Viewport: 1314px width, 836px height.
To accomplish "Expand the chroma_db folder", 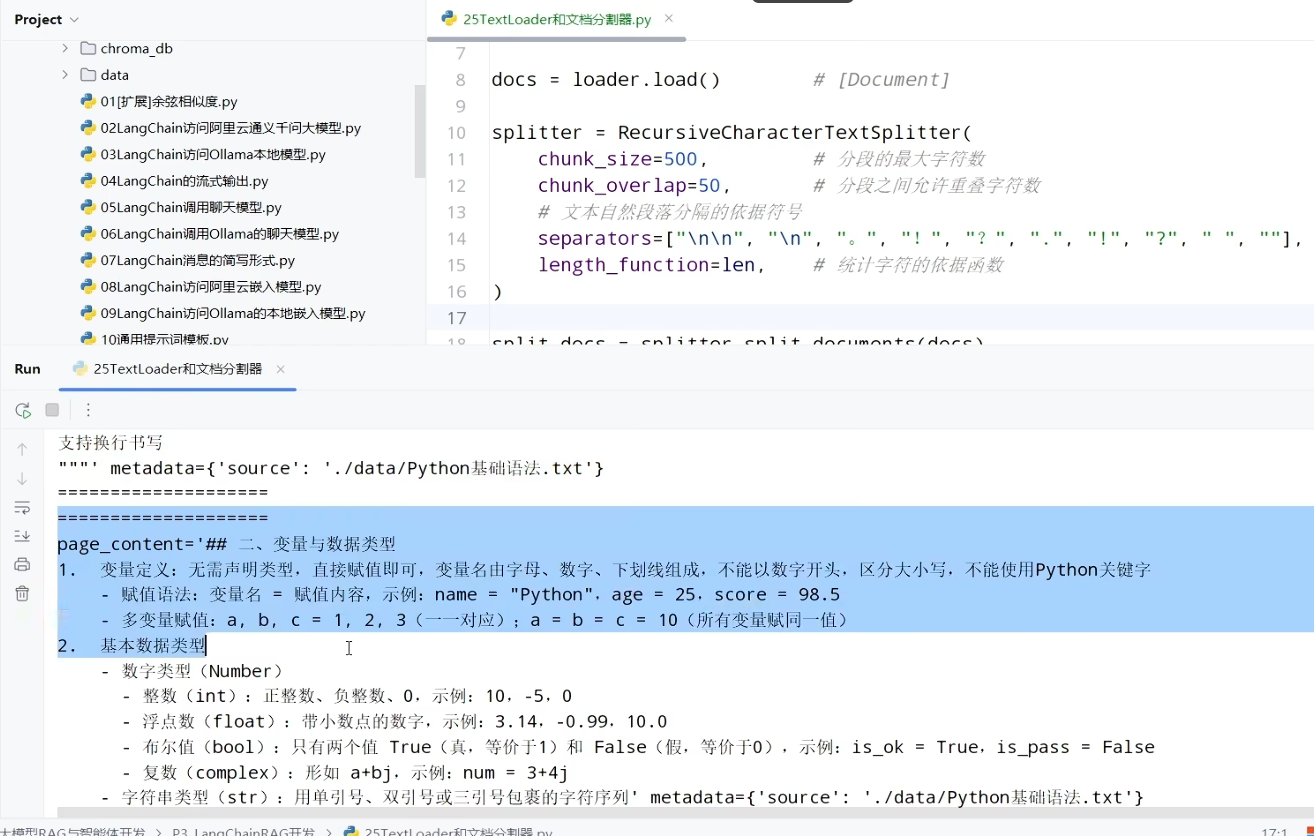I will (65, 48).
